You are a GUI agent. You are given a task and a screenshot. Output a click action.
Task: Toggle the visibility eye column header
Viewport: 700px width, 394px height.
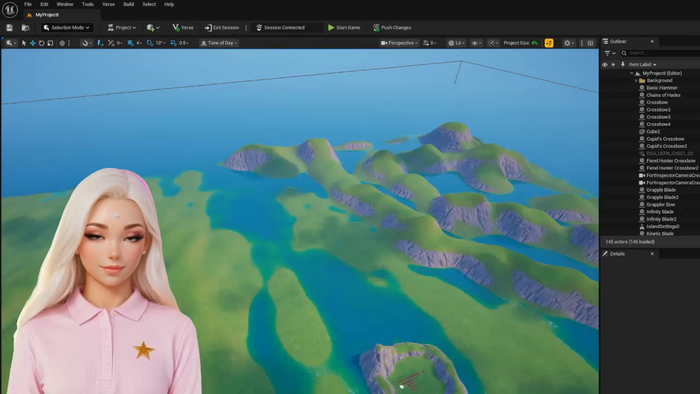[x=605, y=64]
